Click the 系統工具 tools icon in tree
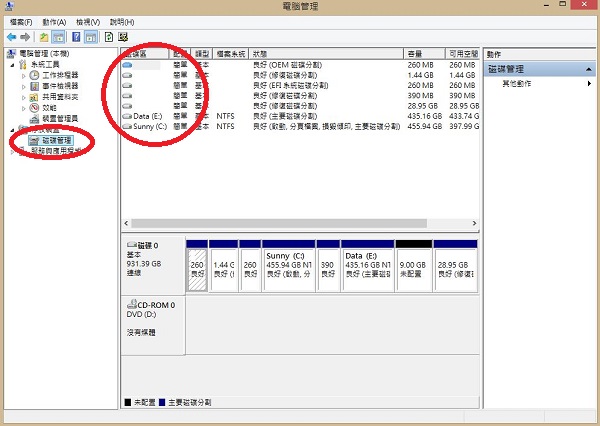Viewport: 600px width, 426px height. (x=23, y=64)
